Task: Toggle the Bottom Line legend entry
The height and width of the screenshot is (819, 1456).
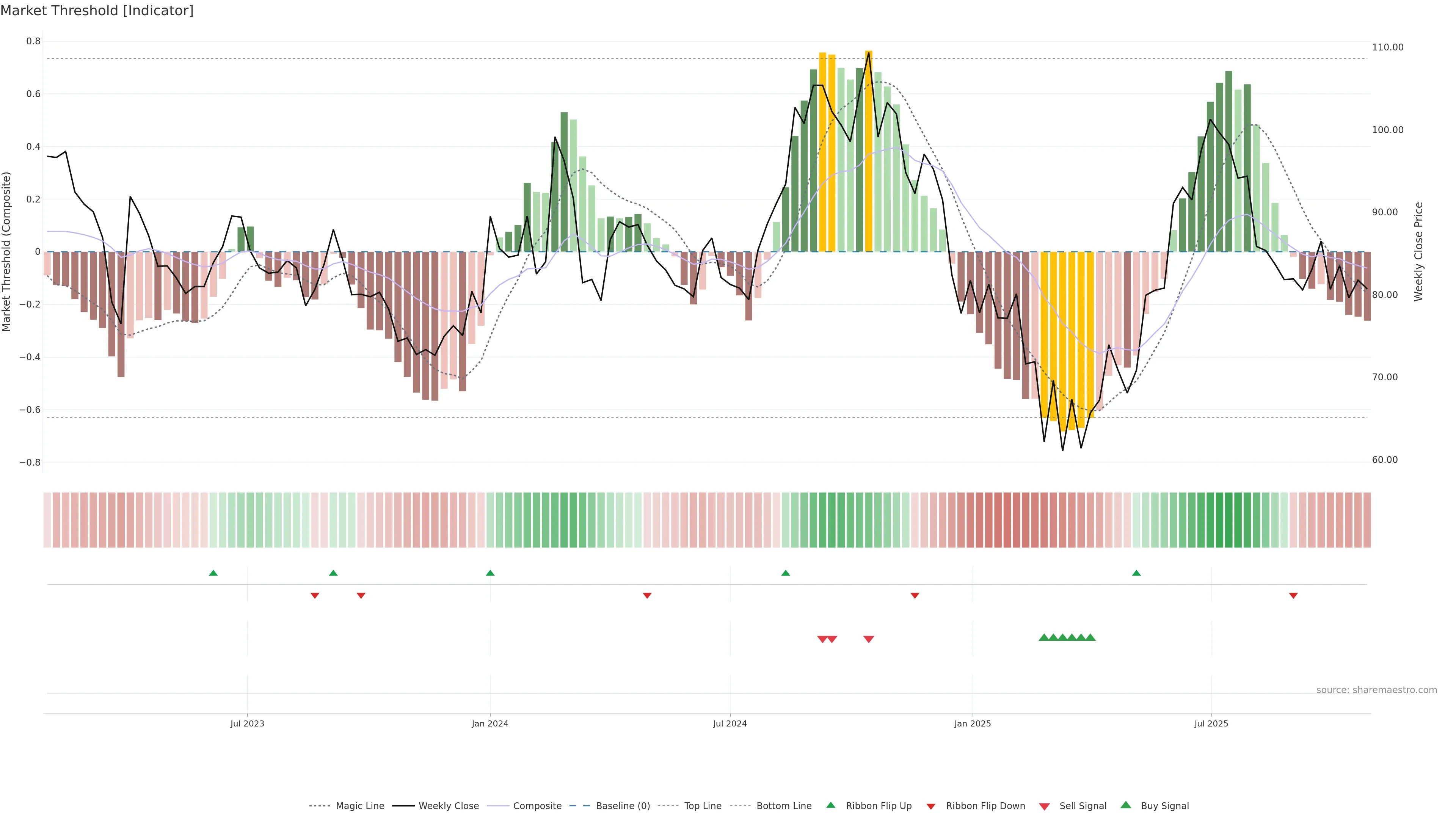Action: 783,806
